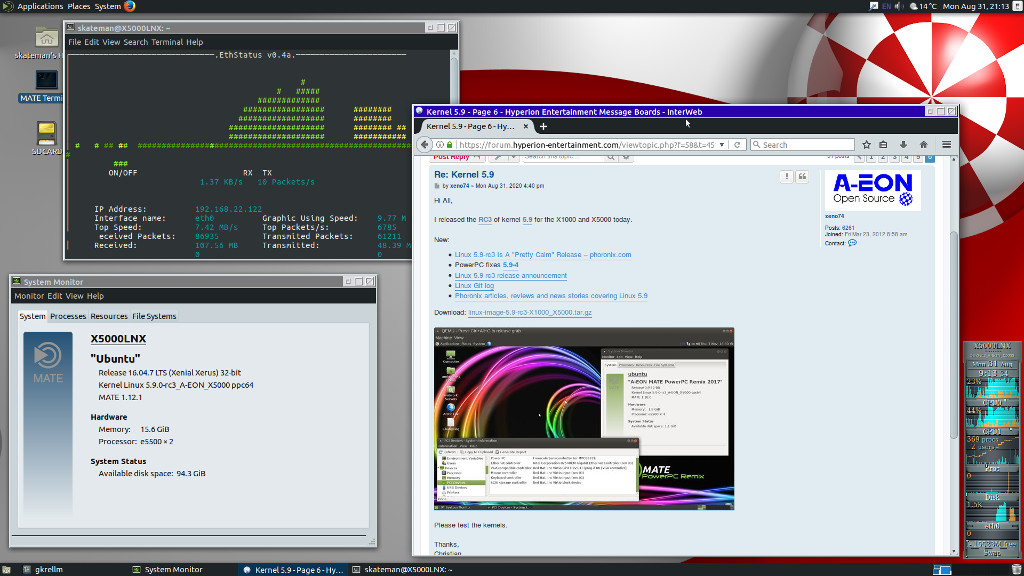The width and height of the screenshot is (1024, 576).
Task: Click the browser Search input field
Action: coord(802,145)
